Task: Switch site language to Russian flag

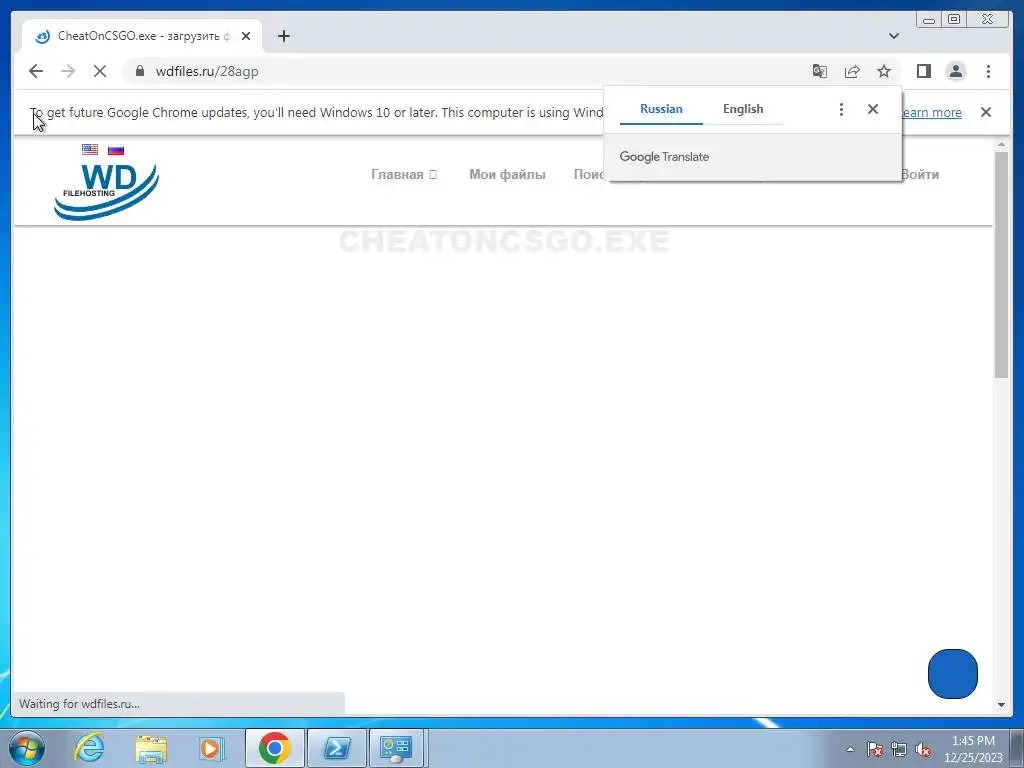Action: click(x=116, y=149)
